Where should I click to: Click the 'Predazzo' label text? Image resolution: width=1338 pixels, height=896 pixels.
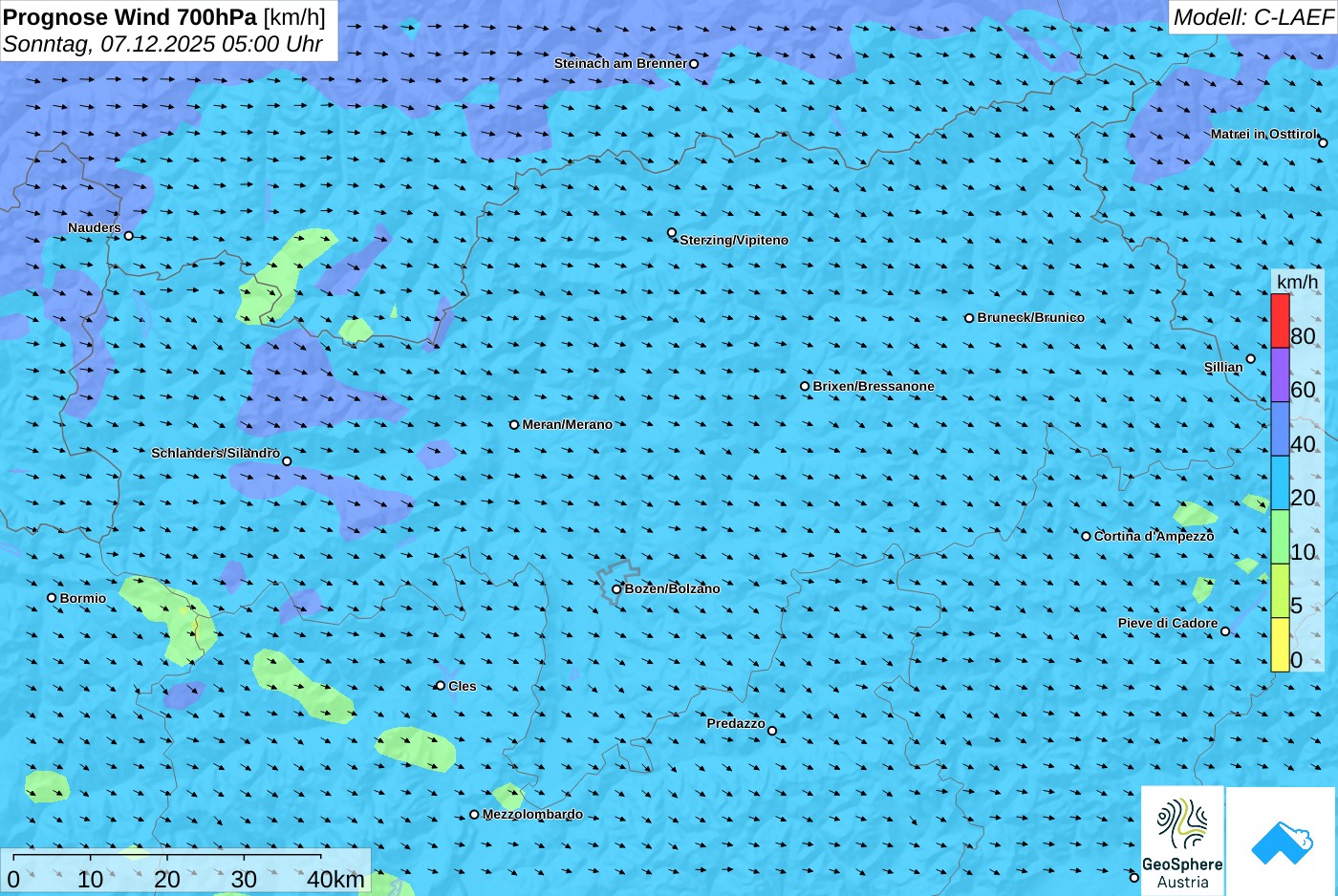pyautogui.click(x=736, y=723)
